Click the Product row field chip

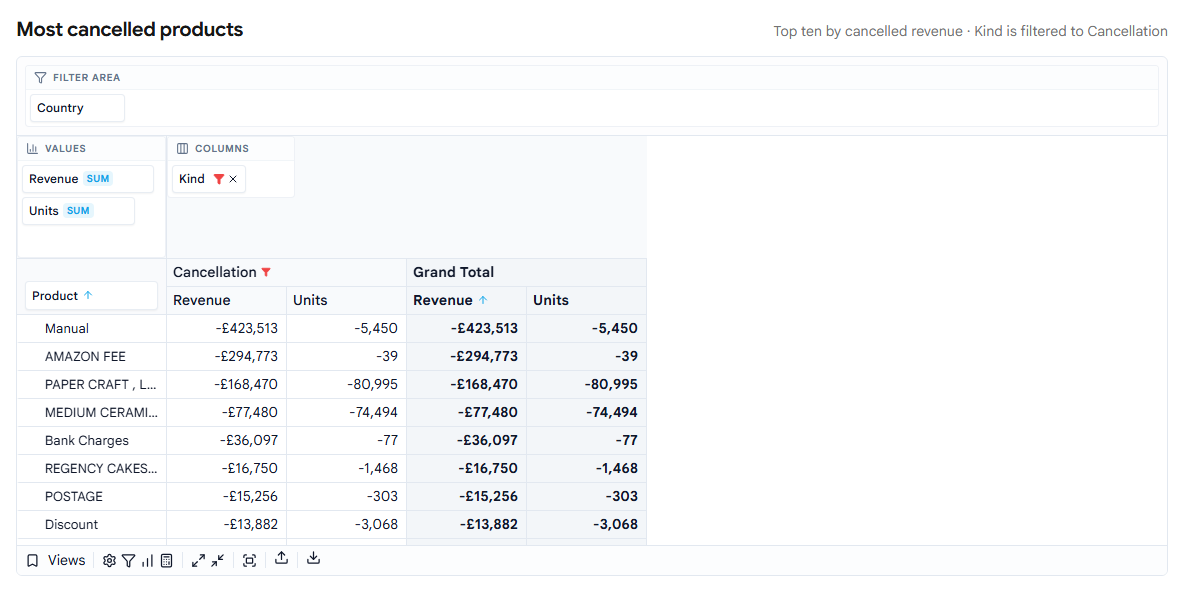pos(91,296)
